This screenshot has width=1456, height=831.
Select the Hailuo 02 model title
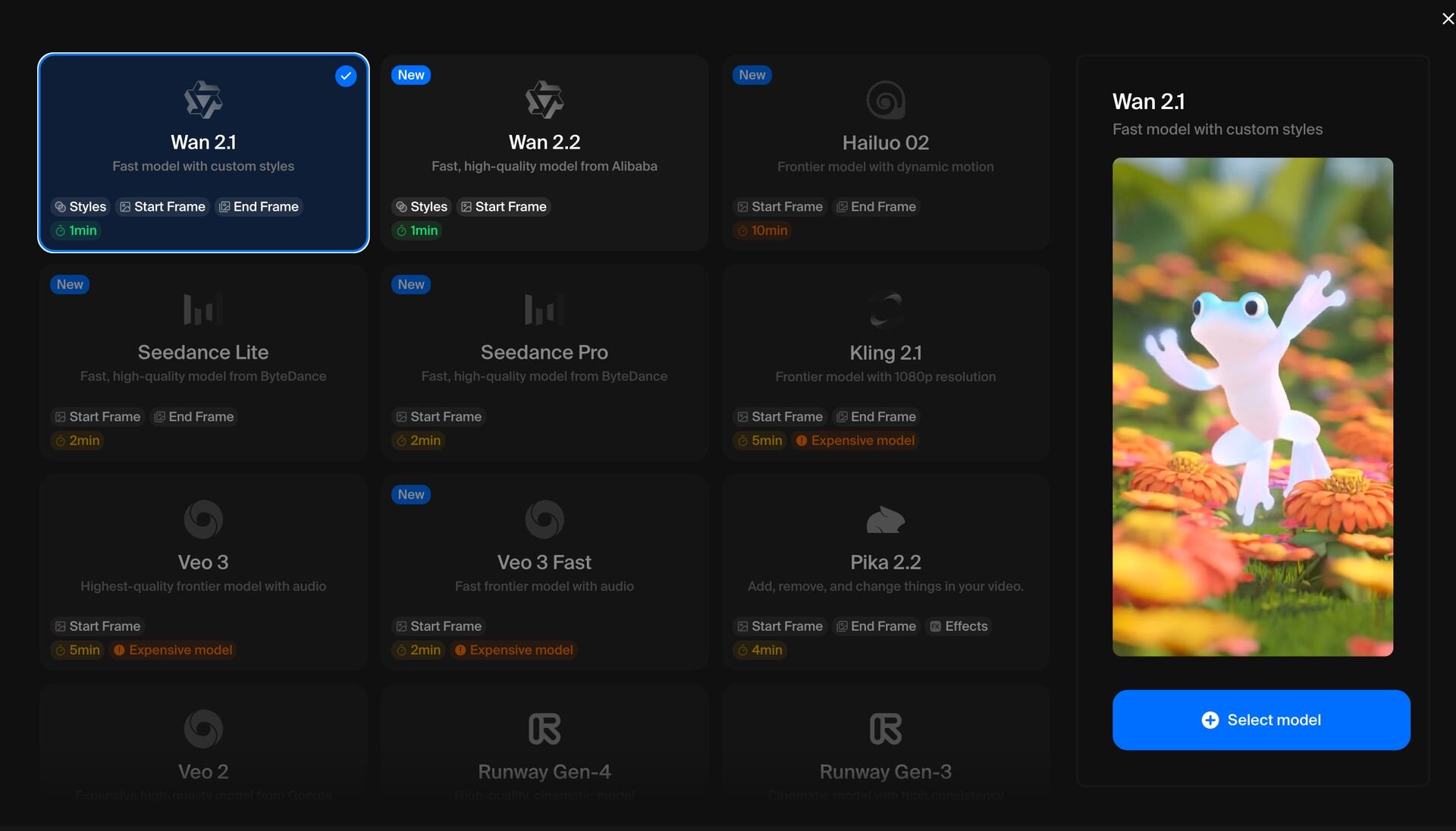[886, 143]
